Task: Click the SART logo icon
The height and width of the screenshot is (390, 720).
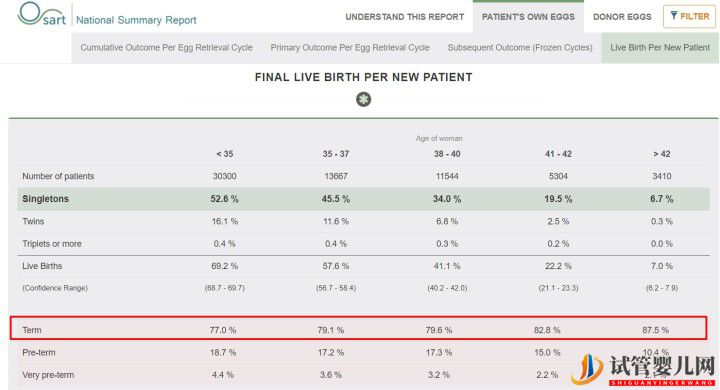Action: (x=41, y=14)
